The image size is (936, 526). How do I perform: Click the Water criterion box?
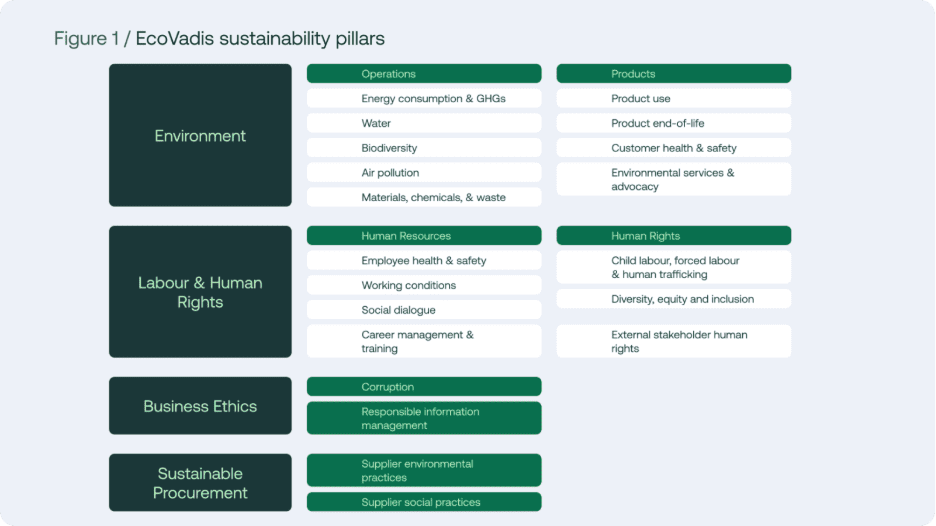coord(423,123)
